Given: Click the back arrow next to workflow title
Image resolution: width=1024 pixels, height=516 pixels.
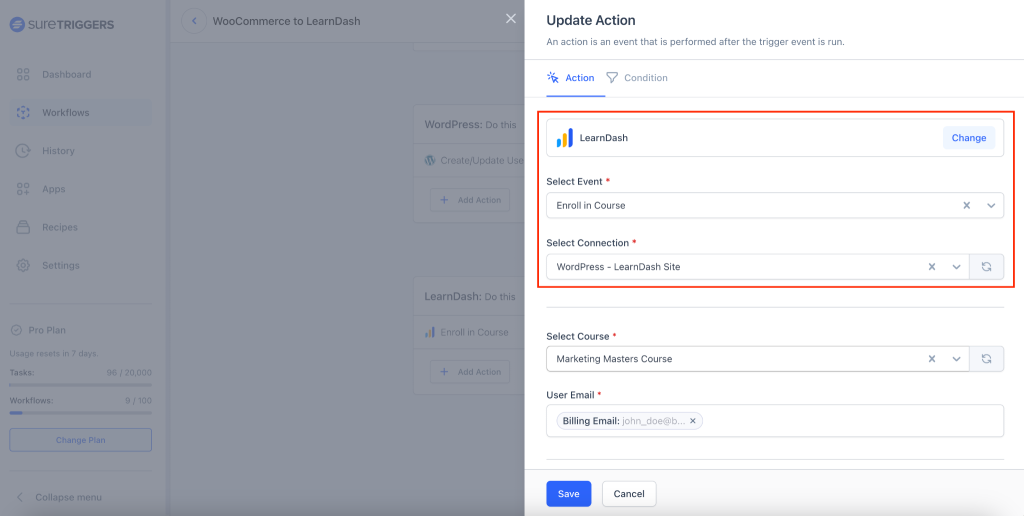Looking at the screenshot, I should coord(194,21).
